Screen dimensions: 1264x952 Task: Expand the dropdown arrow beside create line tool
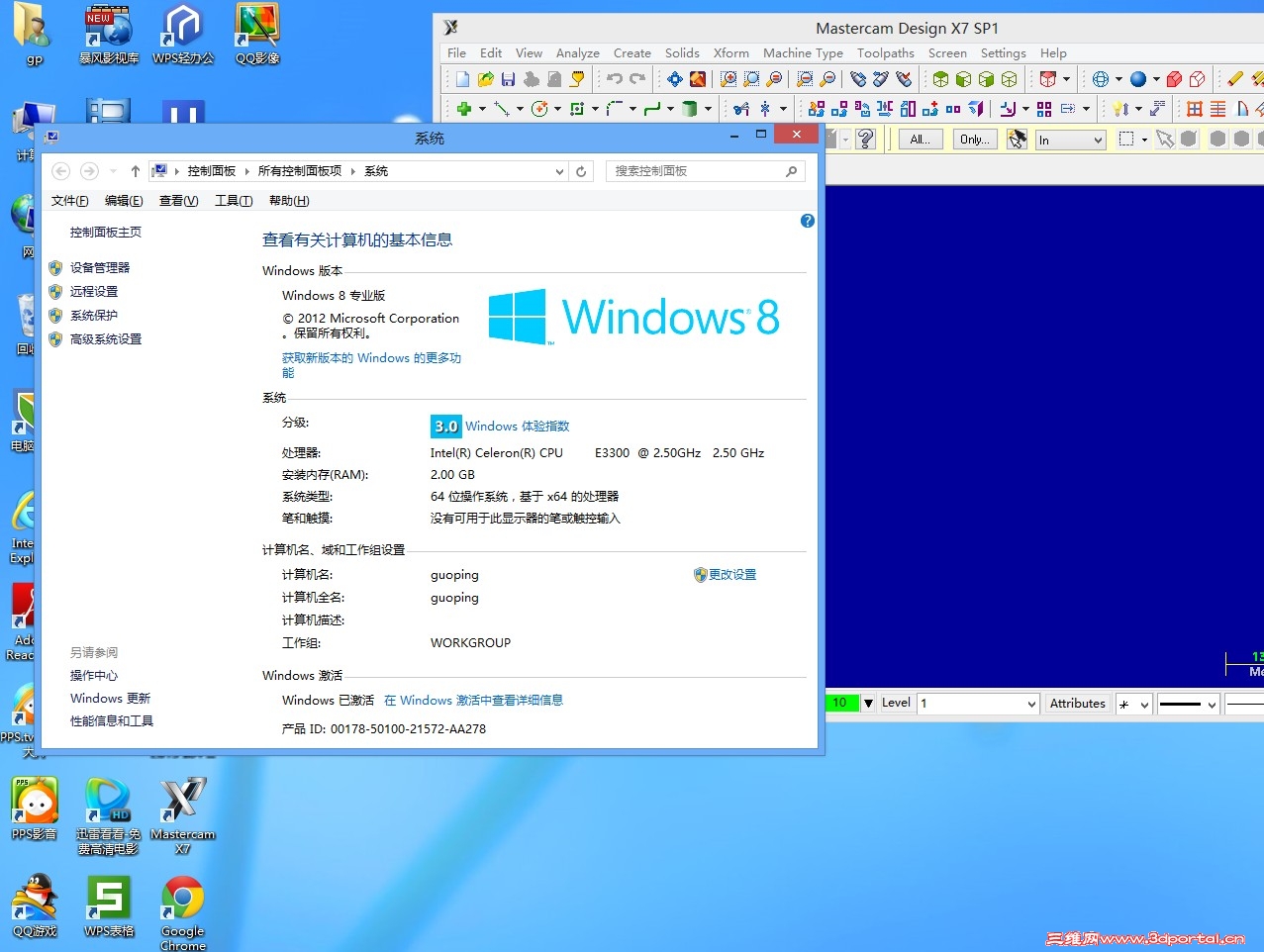[x=520, y=109]
